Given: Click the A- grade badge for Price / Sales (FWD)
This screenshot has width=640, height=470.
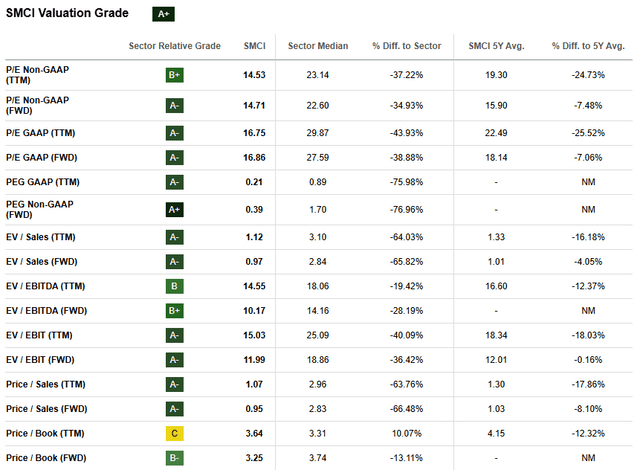Looking at the screenshot, I should (x=175, y=409).
